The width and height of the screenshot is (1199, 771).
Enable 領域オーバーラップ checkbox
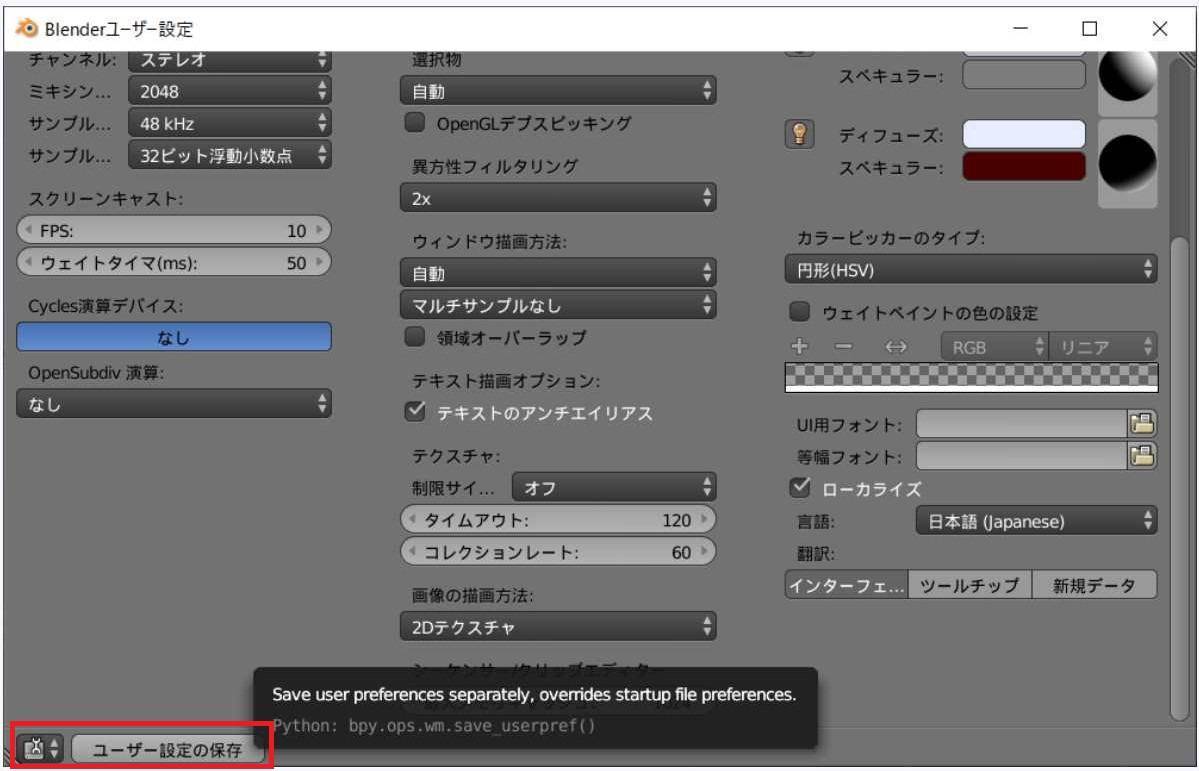coord(414,337)
